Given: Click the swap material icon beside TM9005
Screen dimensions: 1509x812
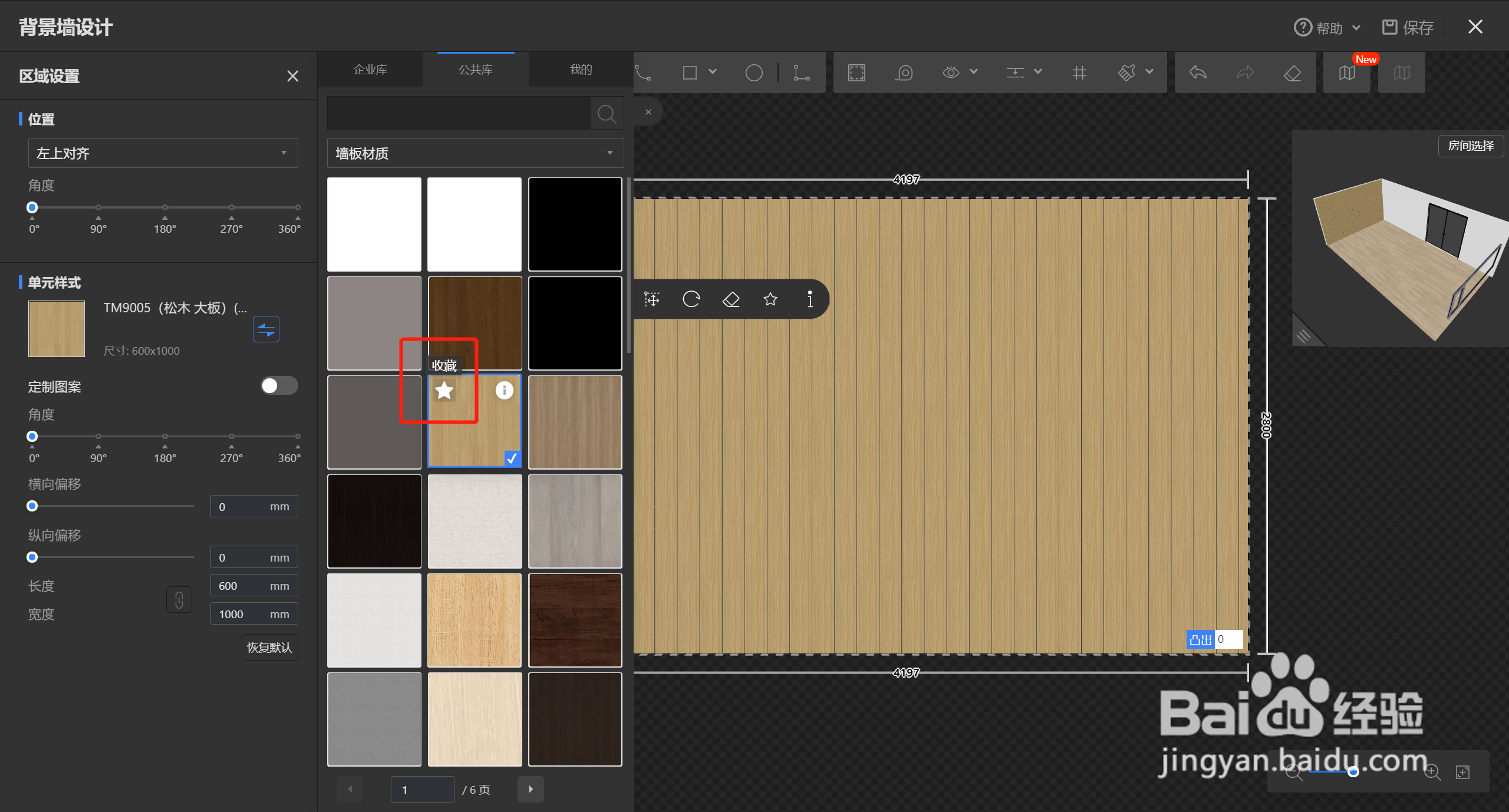Looking at the screenshot, I should pyautogui.click(x=266, y=329).
